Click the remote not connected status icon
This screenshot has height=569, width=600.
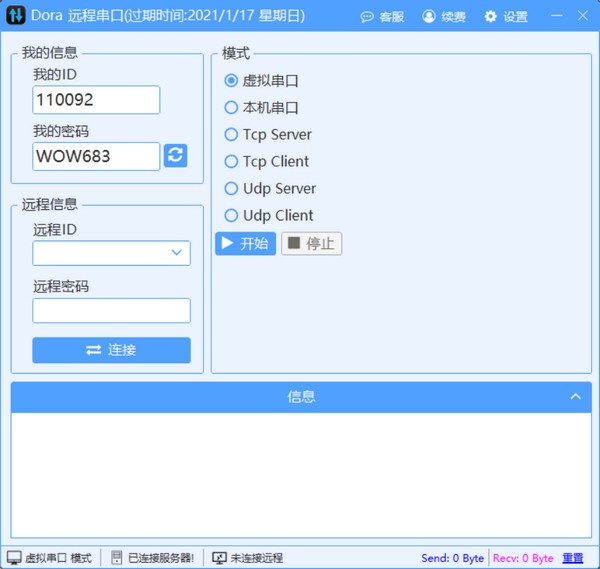pos(220,558)
